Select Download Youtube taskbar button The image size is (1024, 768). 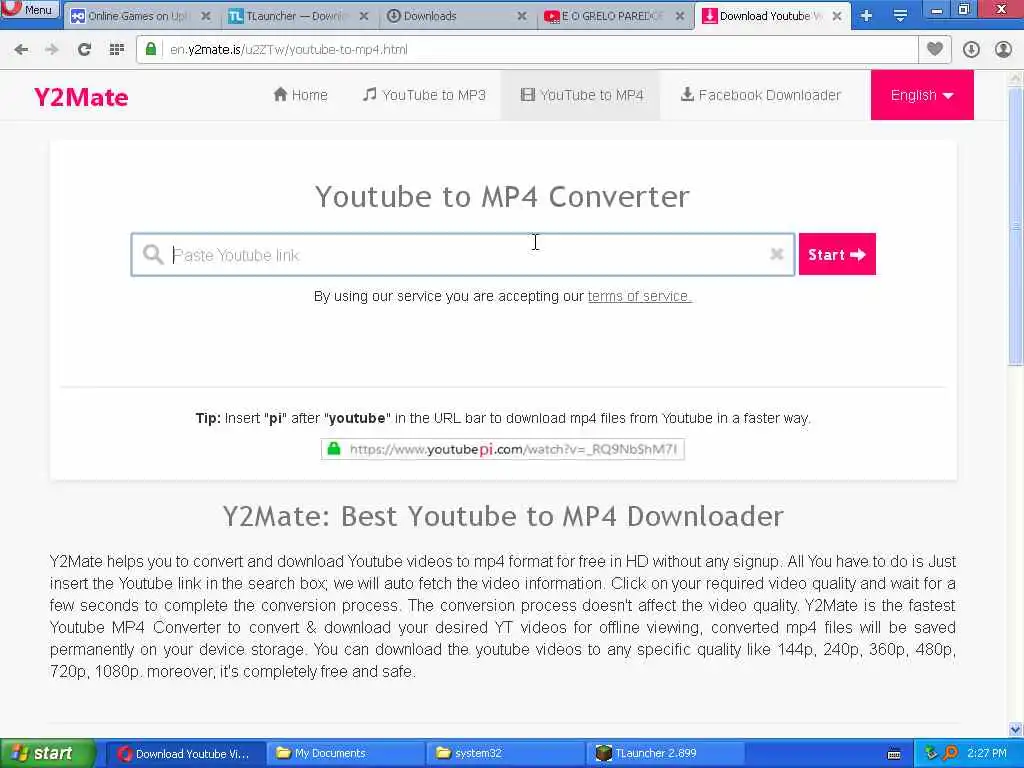click(x=185, y=754)
